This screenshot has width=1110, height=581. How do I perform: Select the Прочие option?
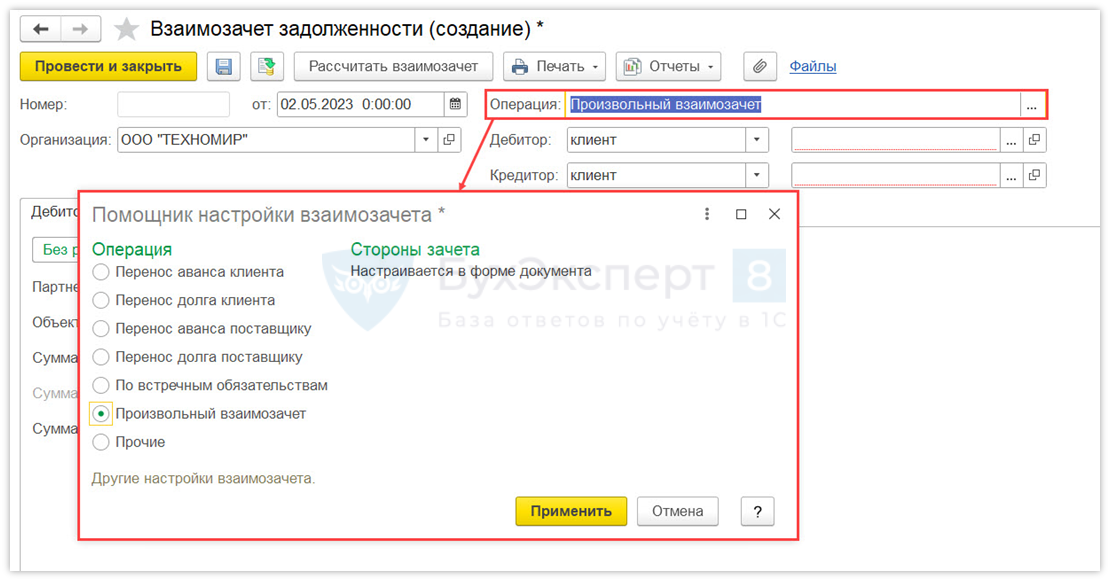tap(128, 442)
